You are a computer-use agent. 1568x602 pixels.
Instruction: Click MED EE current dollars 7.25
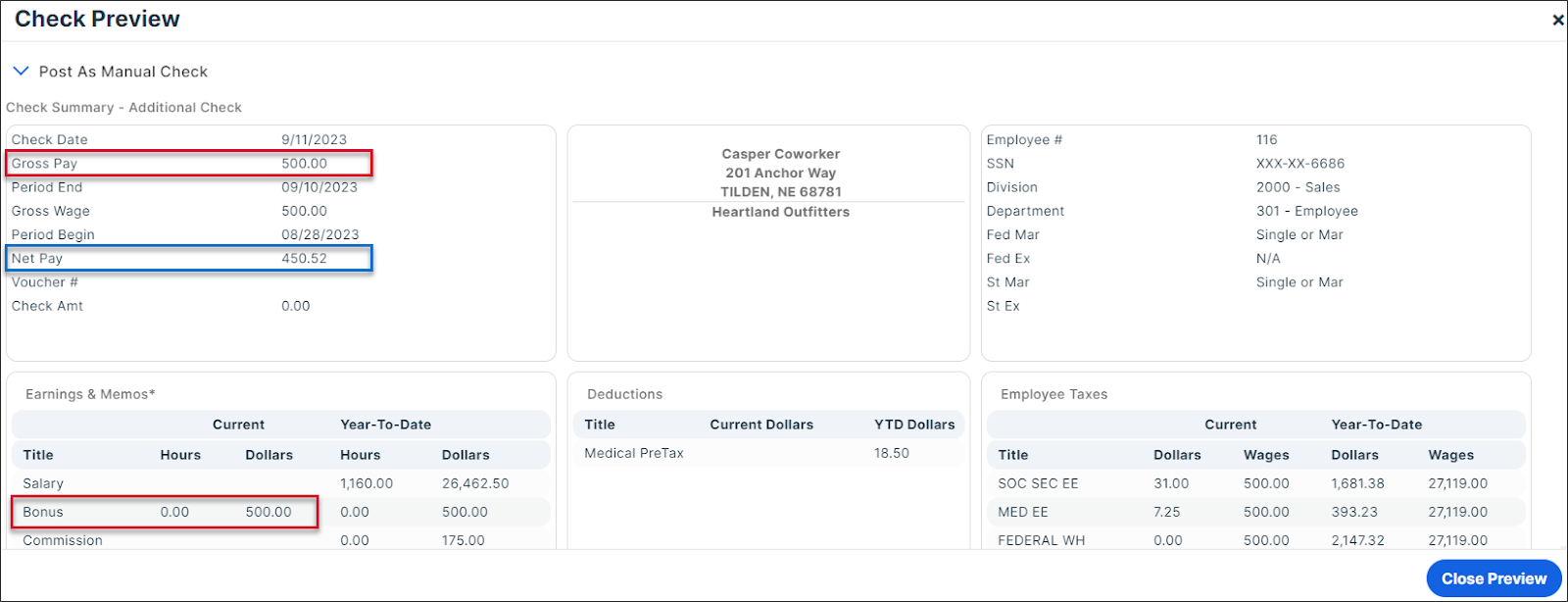point(1167,512)
